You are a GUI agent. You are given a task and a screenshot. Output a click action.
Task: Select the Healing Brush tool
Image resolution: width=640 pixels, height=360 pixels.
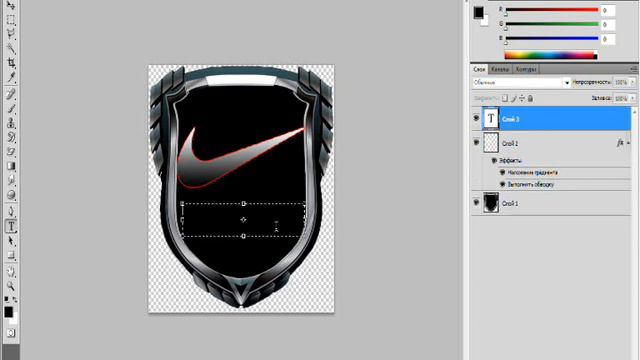click(11, 94)
